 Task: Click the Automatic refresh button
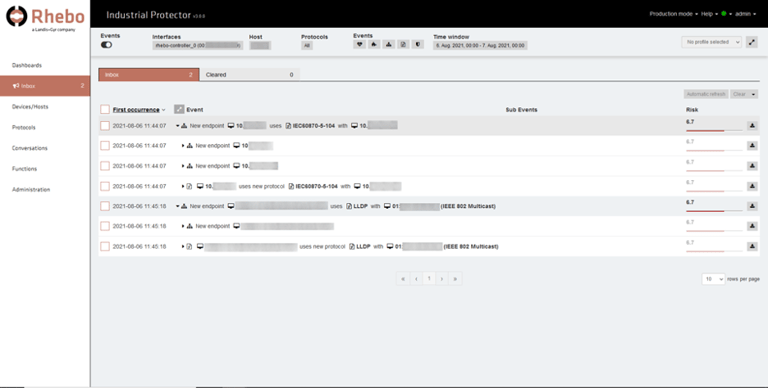click(x=706, y=94)
